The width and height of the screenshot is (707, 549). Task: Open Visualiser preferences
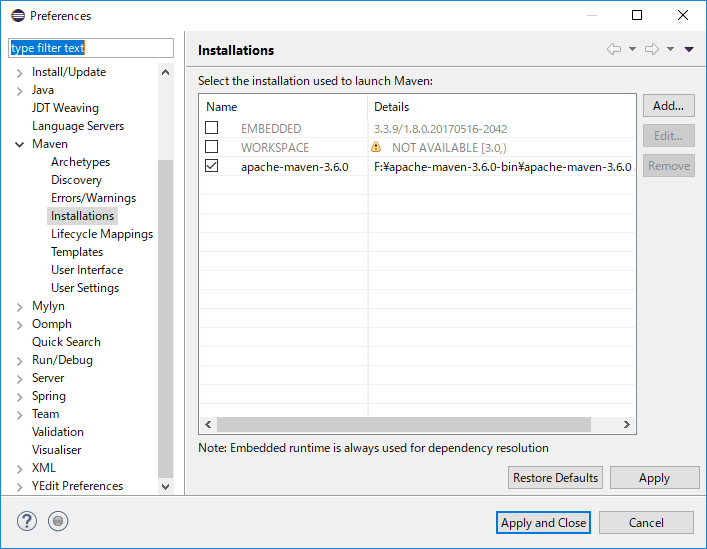coord(56,450)
